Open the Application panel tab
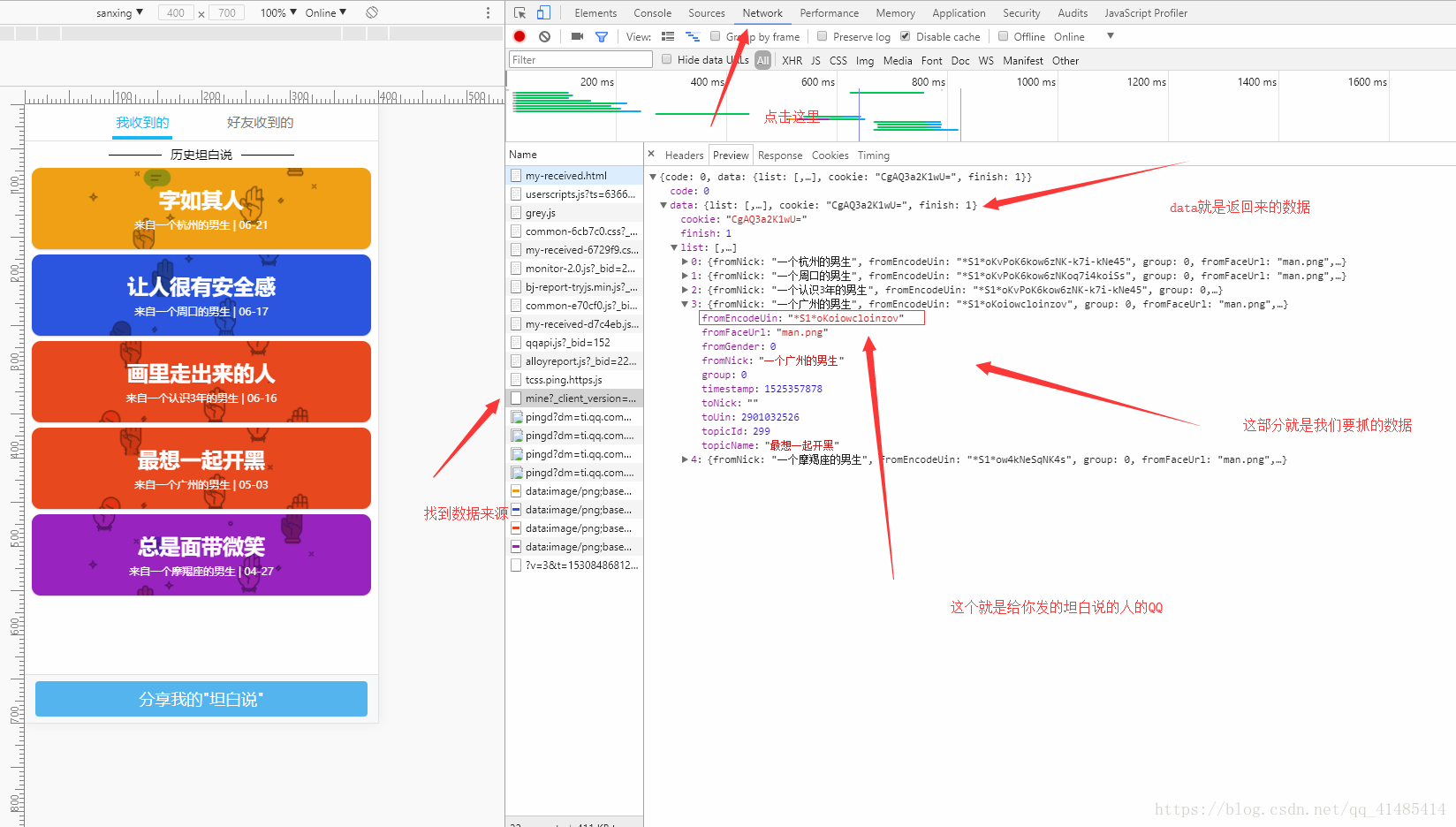The image size is (1456, 827). pyautogui.click(x=959, y=13)
